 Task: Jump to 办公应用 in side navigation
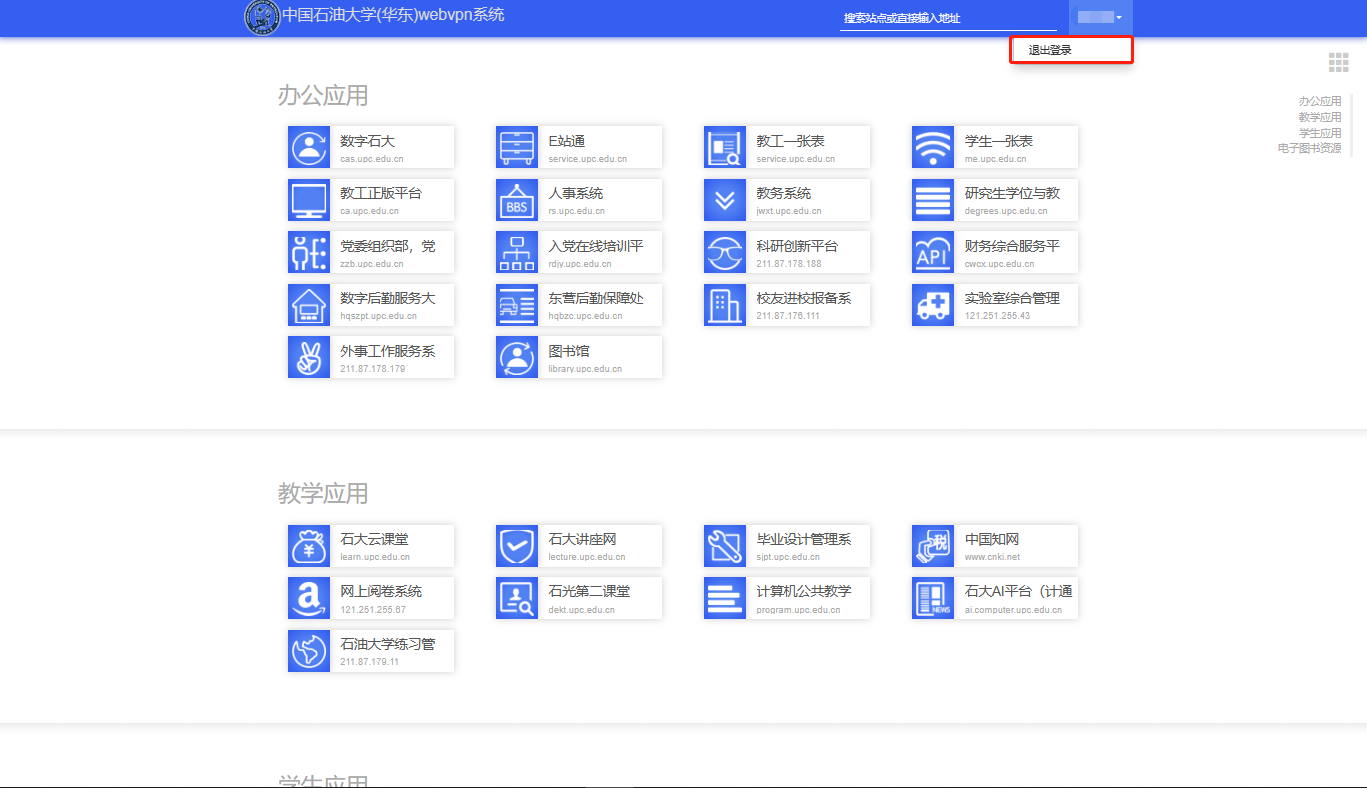[x=1319, y=101]
